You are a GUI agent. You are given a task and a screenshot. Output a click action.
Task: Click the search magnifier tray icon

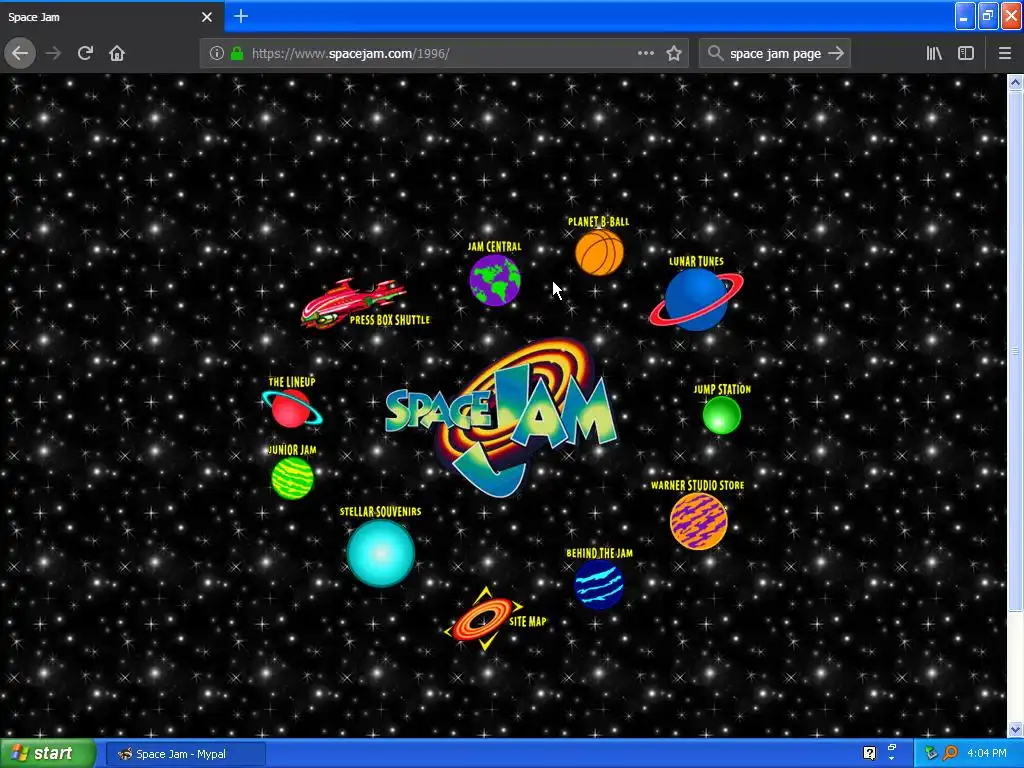tap(950, 753)
